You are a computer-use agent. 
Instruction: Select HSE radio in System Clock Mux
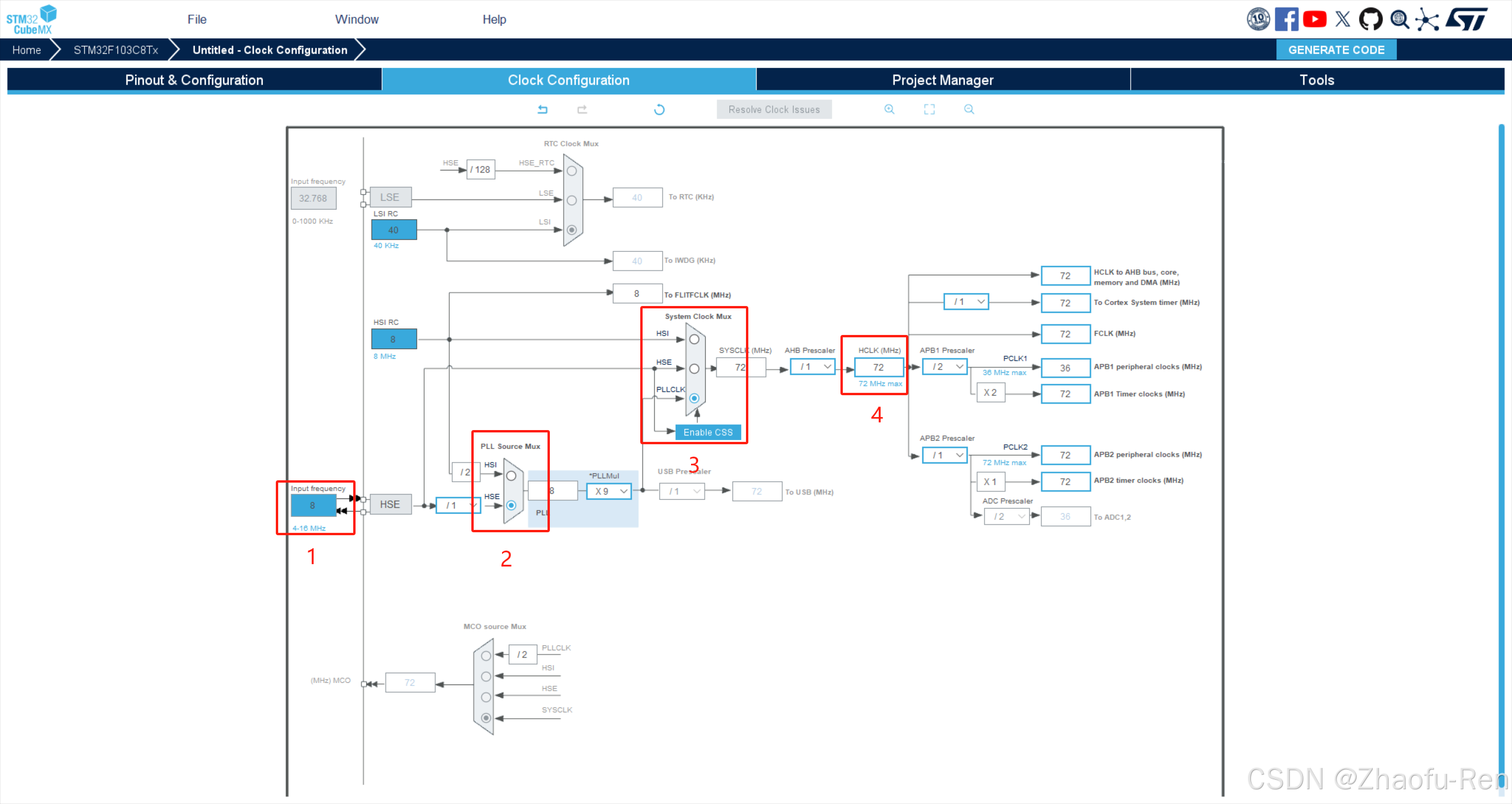pos(695,369)
